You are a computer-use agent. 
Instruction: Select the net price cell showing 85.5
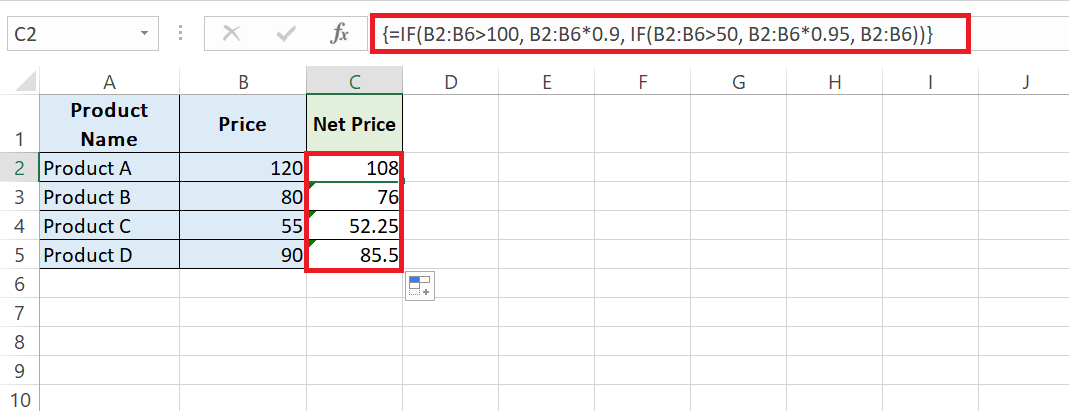355,254
